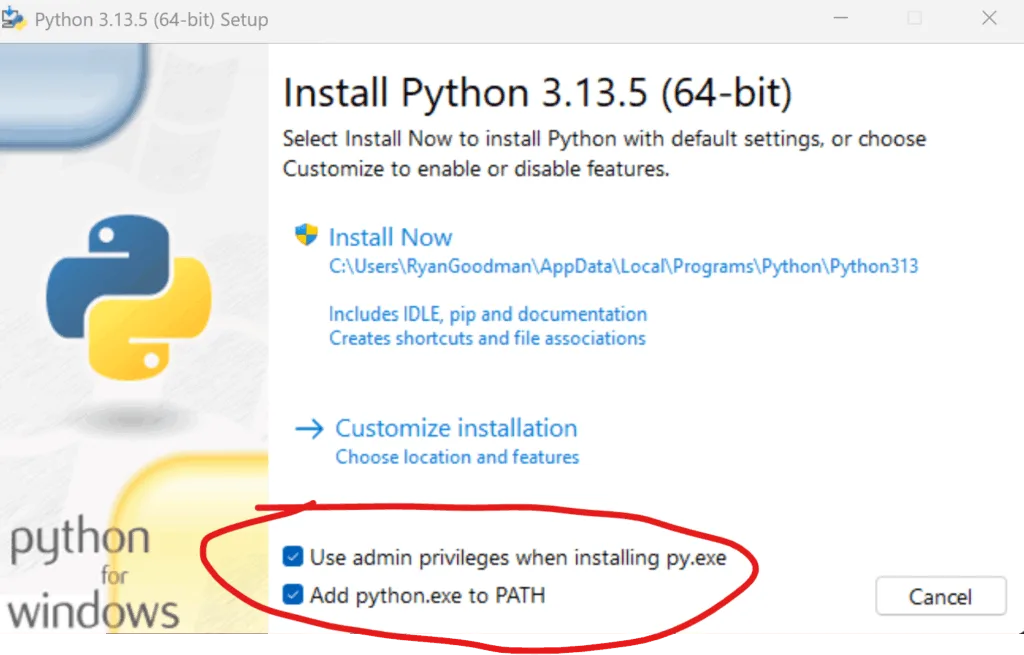This screenshot has width=1024, height=655.
Task: Click the arrow icon next to Customize installation
Action: [309, 429]
